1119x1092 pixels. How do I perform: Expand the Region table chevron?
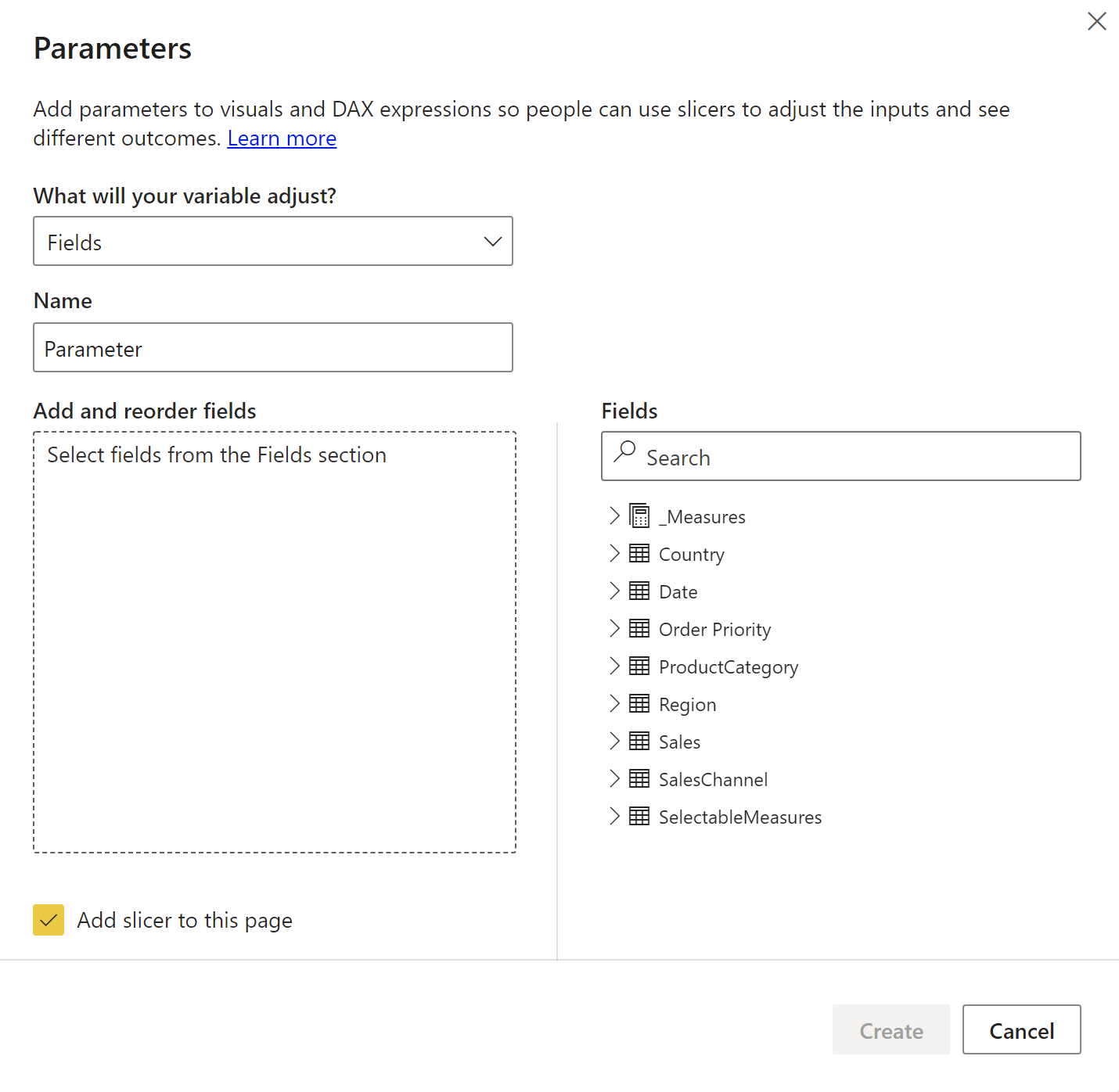614,703
